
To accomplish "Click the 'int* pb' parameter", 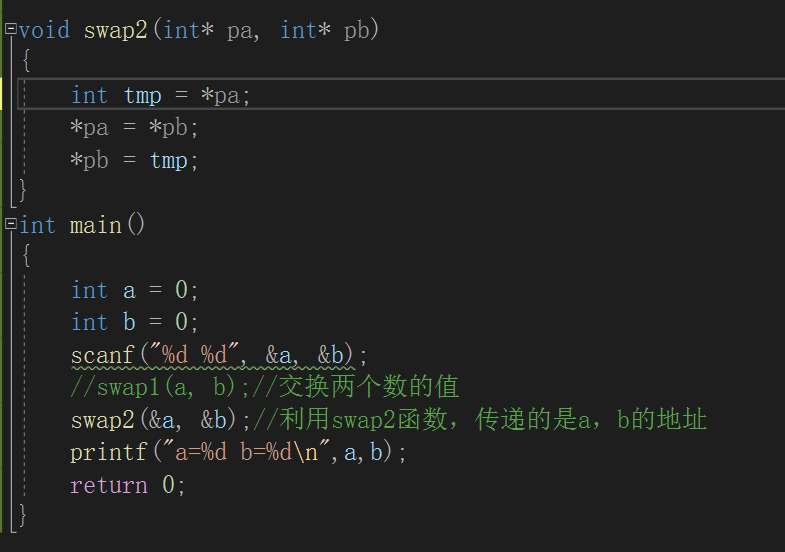I will point(325,30).
